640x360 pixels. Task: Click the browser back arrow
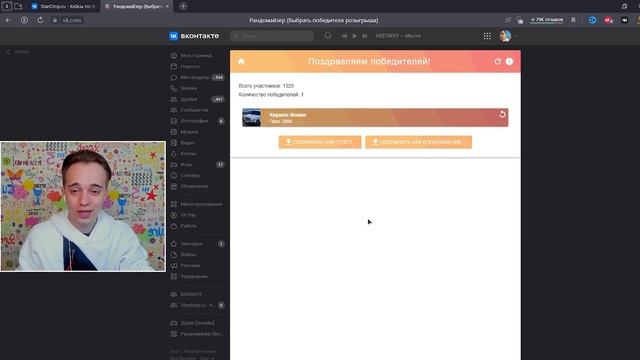point(9,20)
